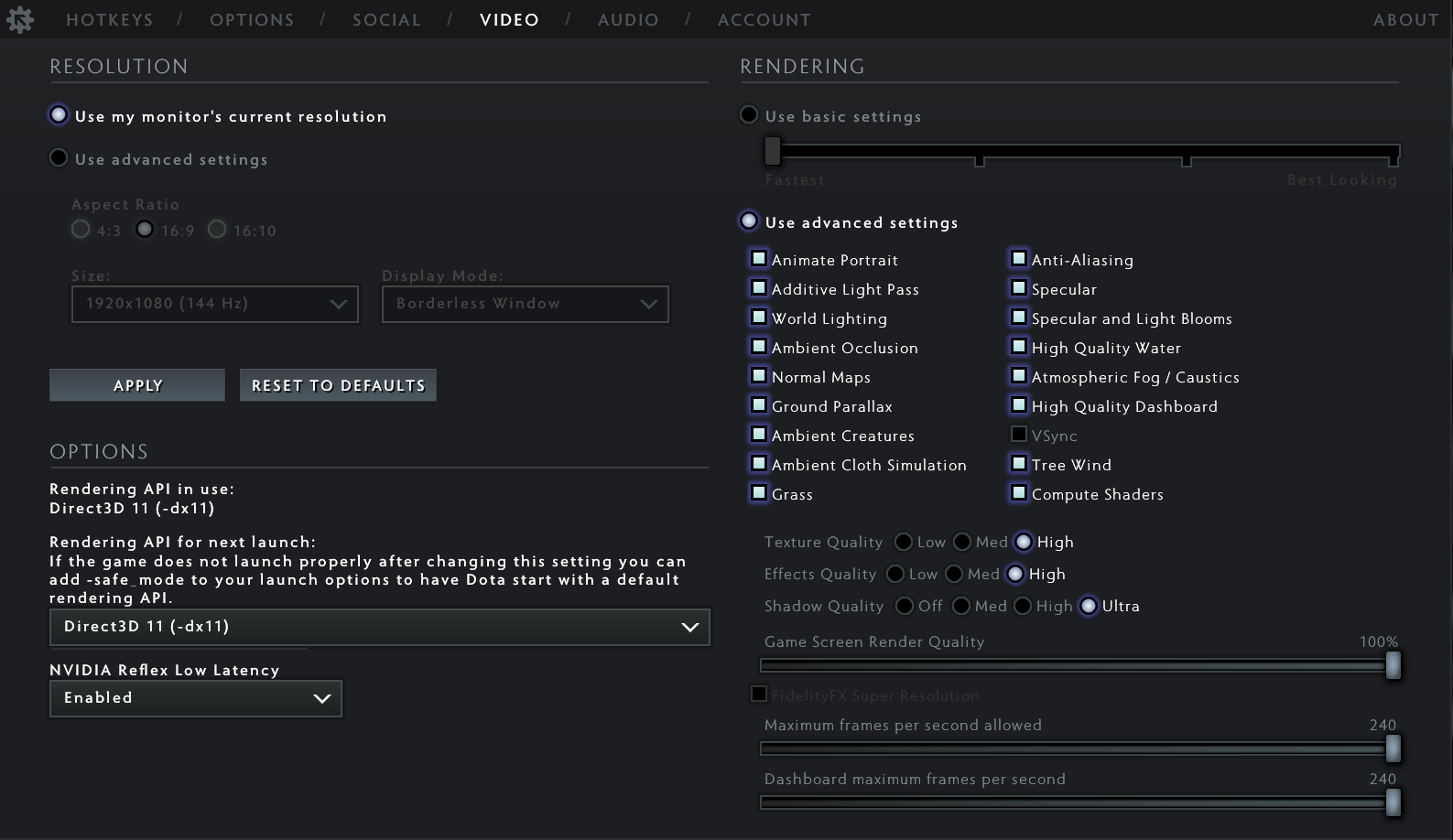Click the basic rendering quality slider handle
The height and width of the screenshot is (840, 1453).
coord(773,151)
